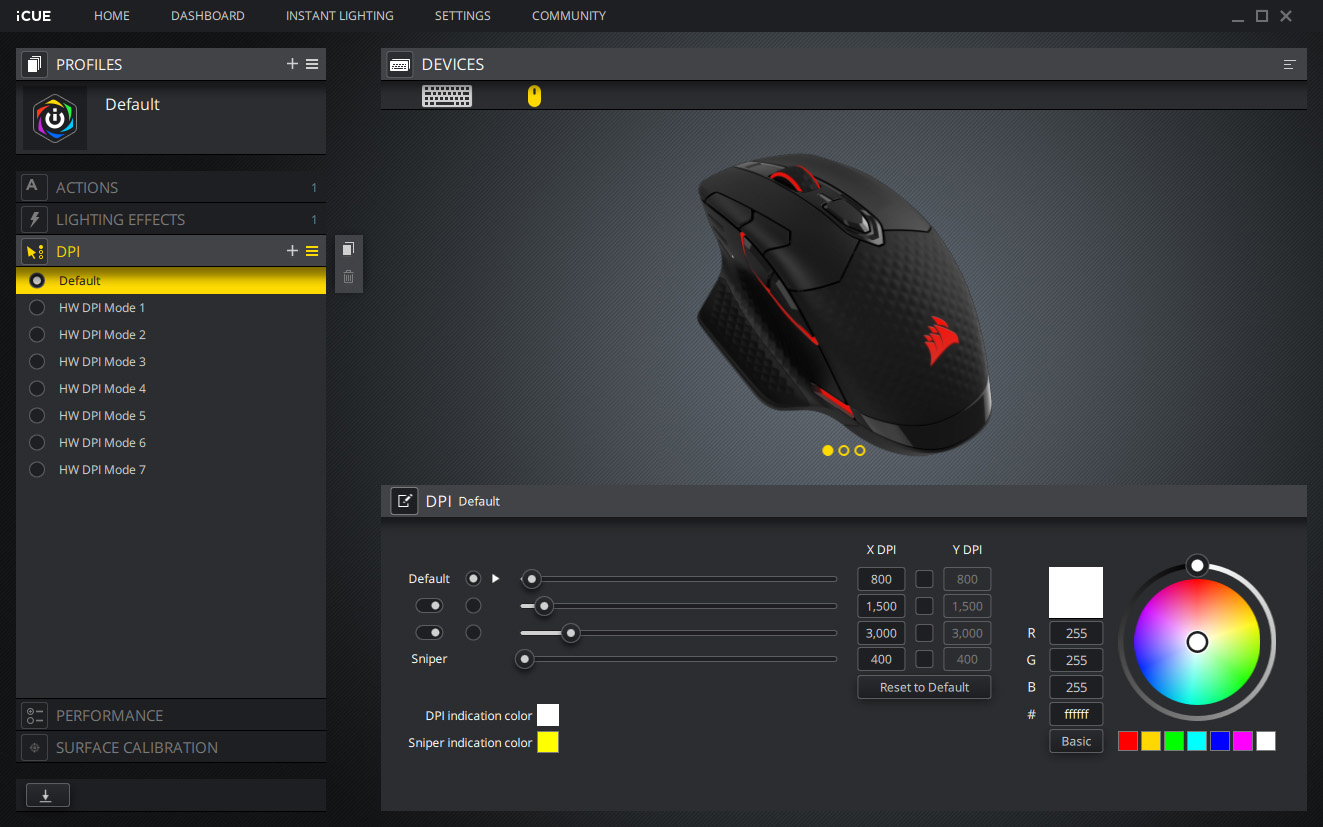
Task: Enable separate Y DPI for 1,500 row
Action: (924, 605)
